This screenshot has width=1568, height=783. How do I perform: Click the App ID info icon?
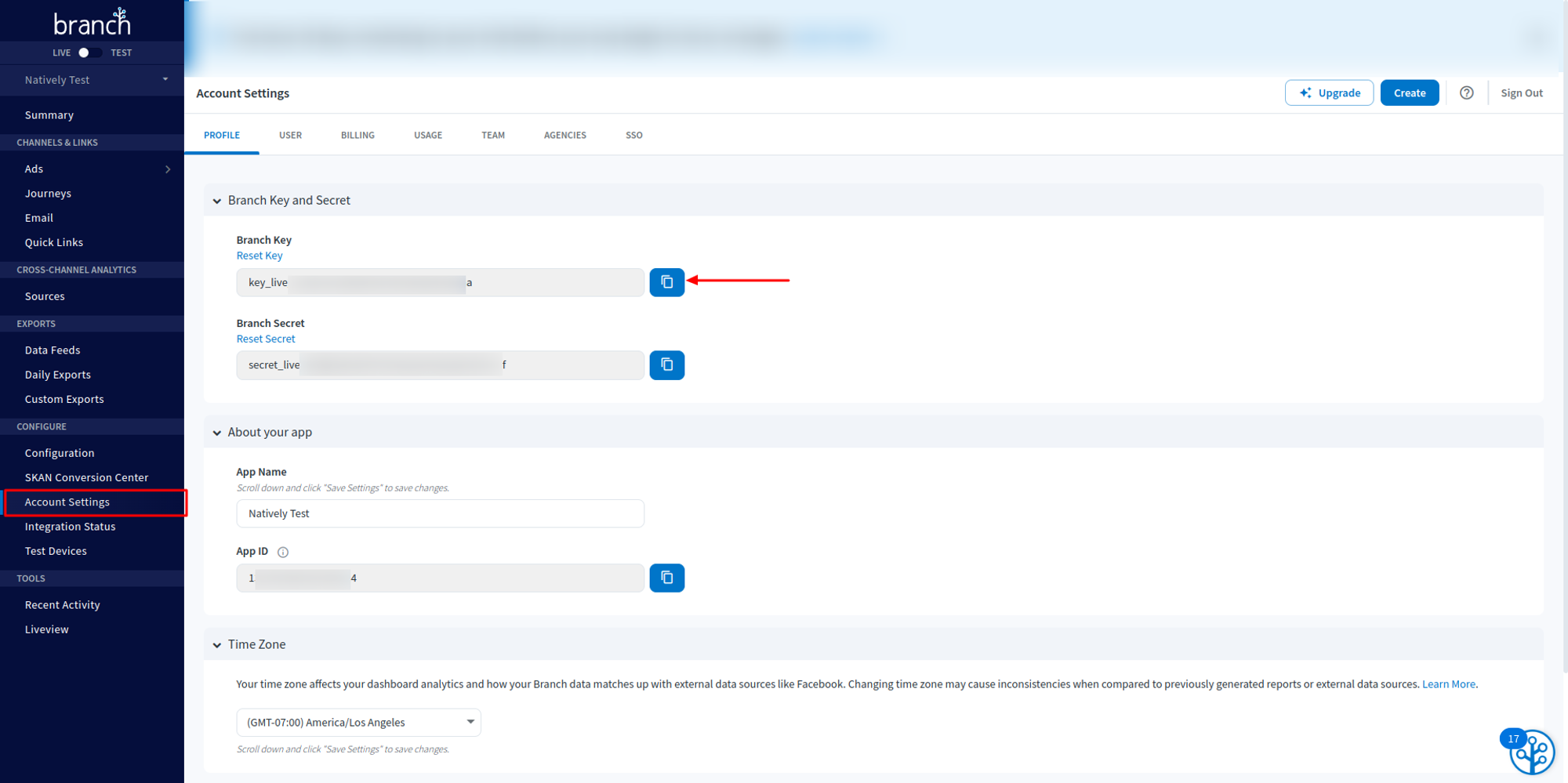[283, 552]
